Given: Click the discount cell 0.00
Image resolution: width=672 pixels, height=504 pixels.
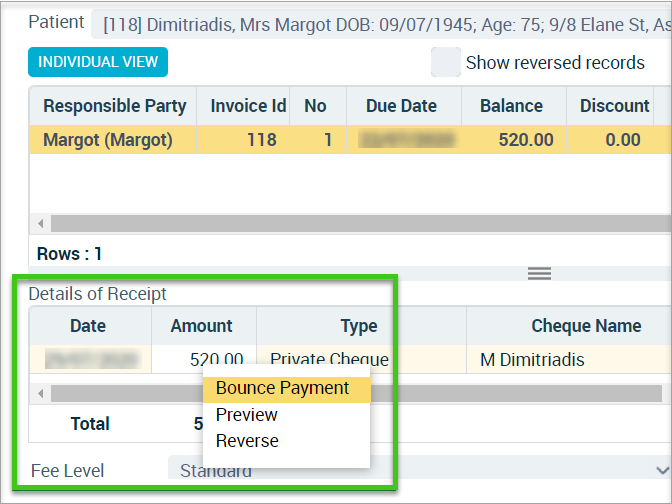Looking at the screenshot, I should click(610, 139).
